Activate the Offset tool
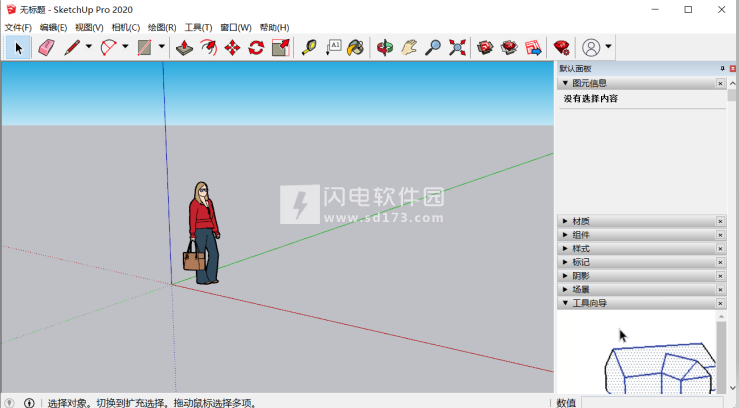739x408 pixels. [208, 48]
